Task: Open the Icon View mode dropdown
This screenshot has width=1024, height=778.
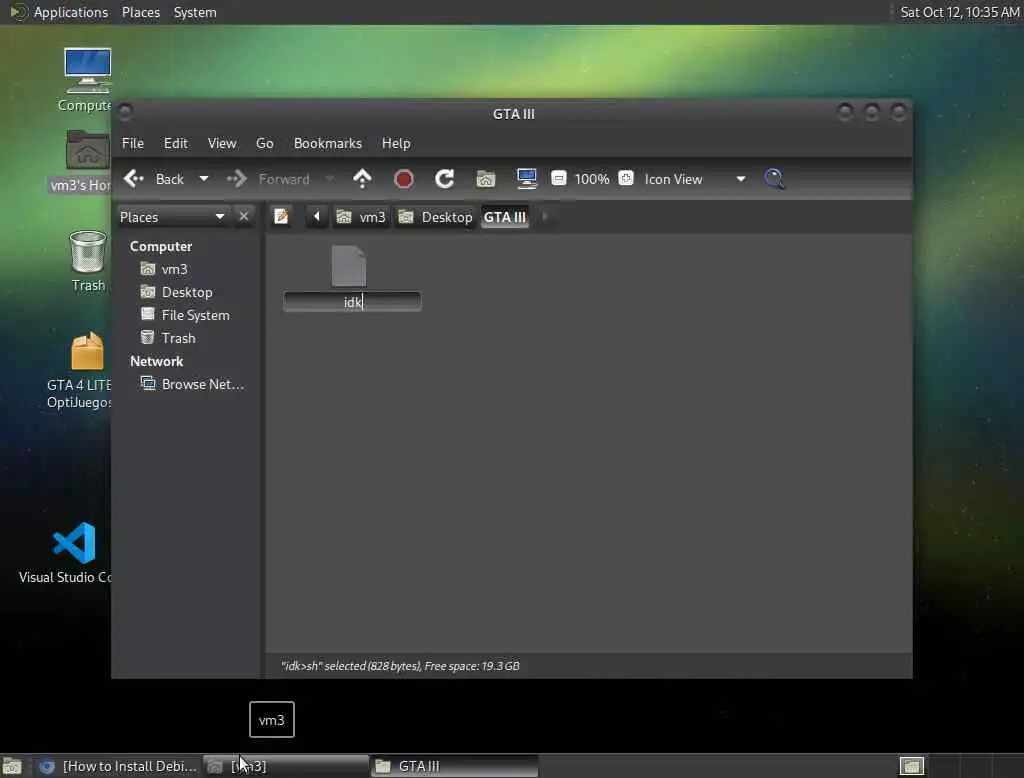Action: pyautogui.click(x=695, y=179)
